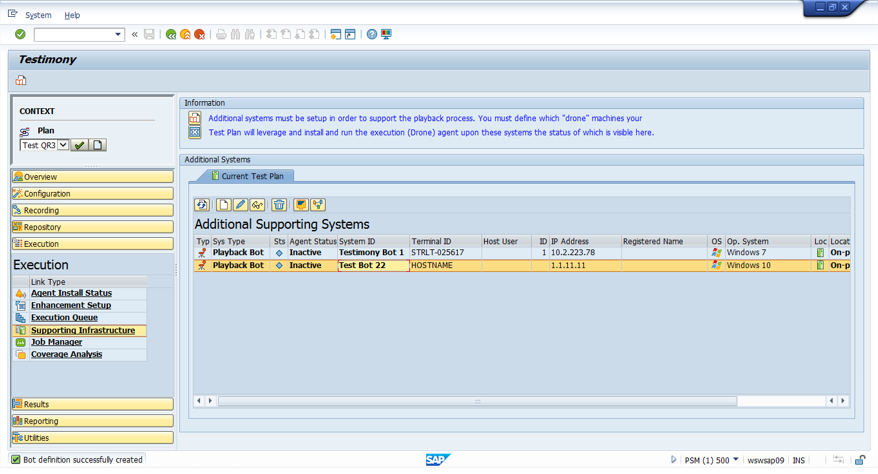This screenshot has height=474, width=878.
Task: Open the transaction command field dropdown
Action: 118,35
